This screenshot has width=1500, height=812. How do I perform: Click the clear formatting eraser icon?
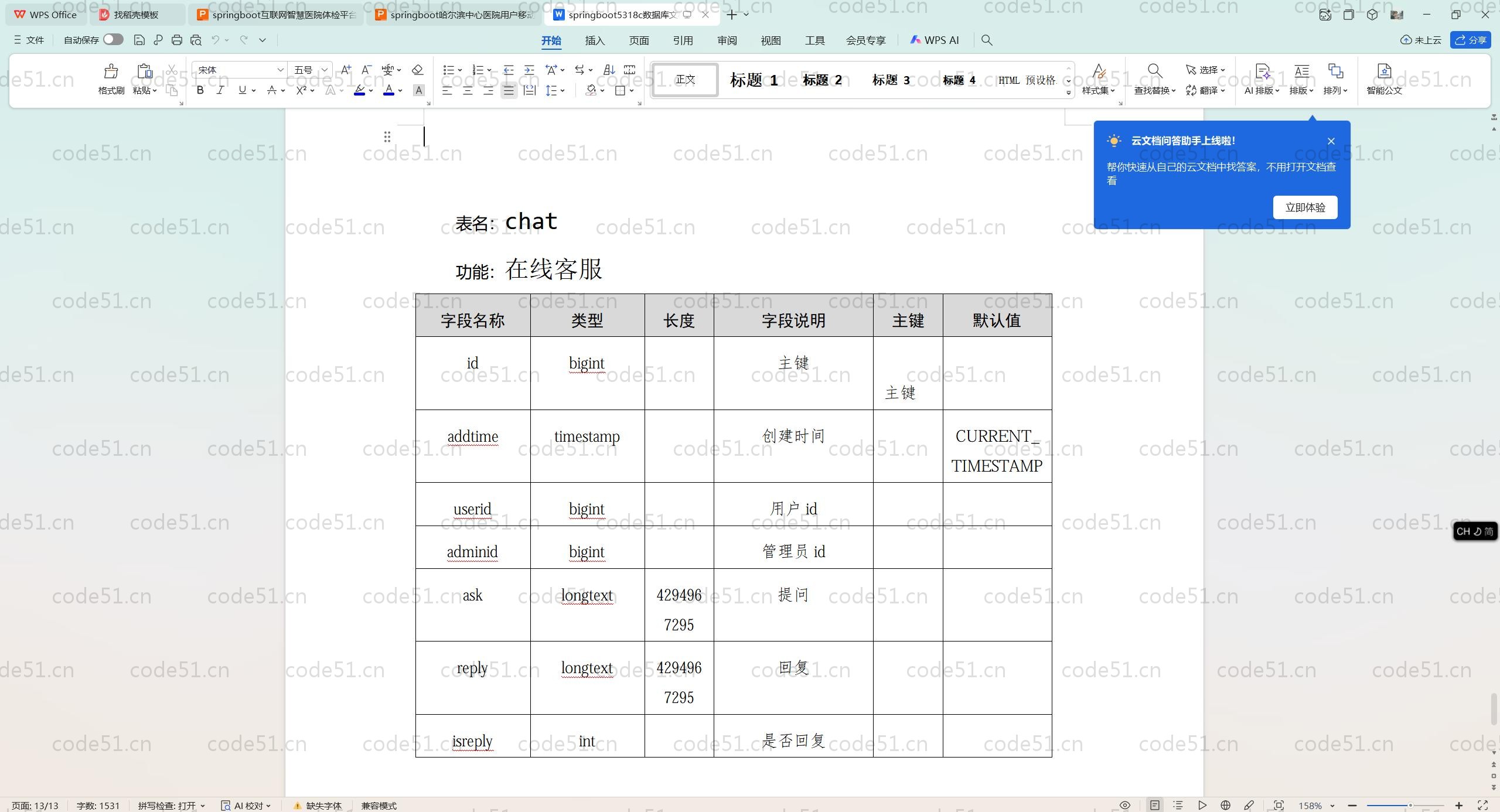(417, 70)
